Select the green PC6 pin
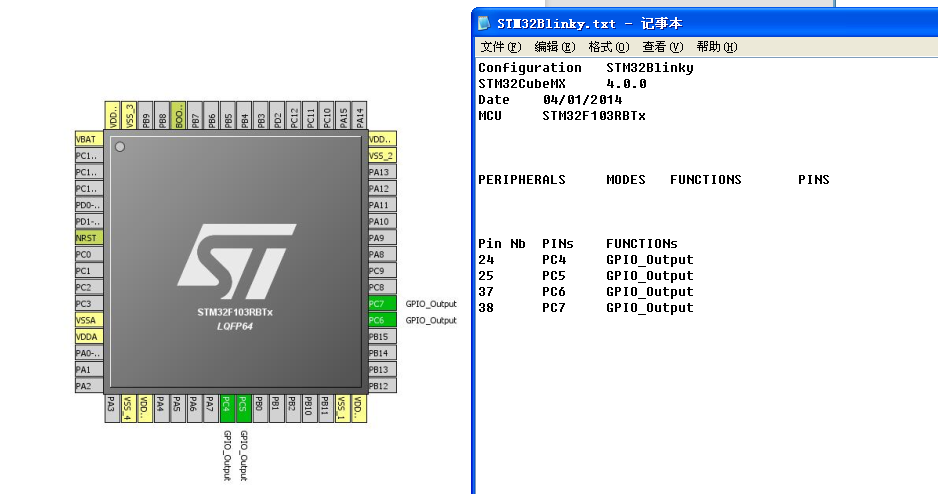This screenshot has width=938, height=494. [382, 320]
